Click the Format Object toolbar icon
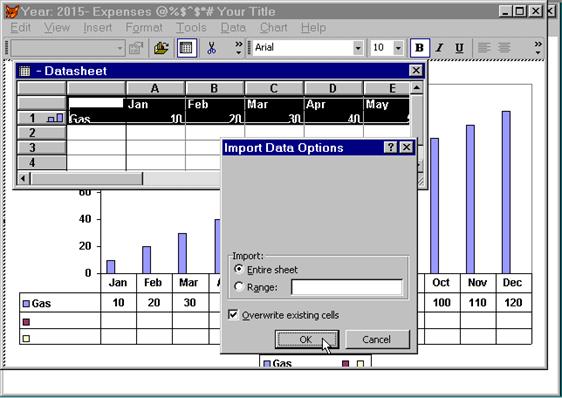Viewport: 562px width, 398px height. click(136, 48)
